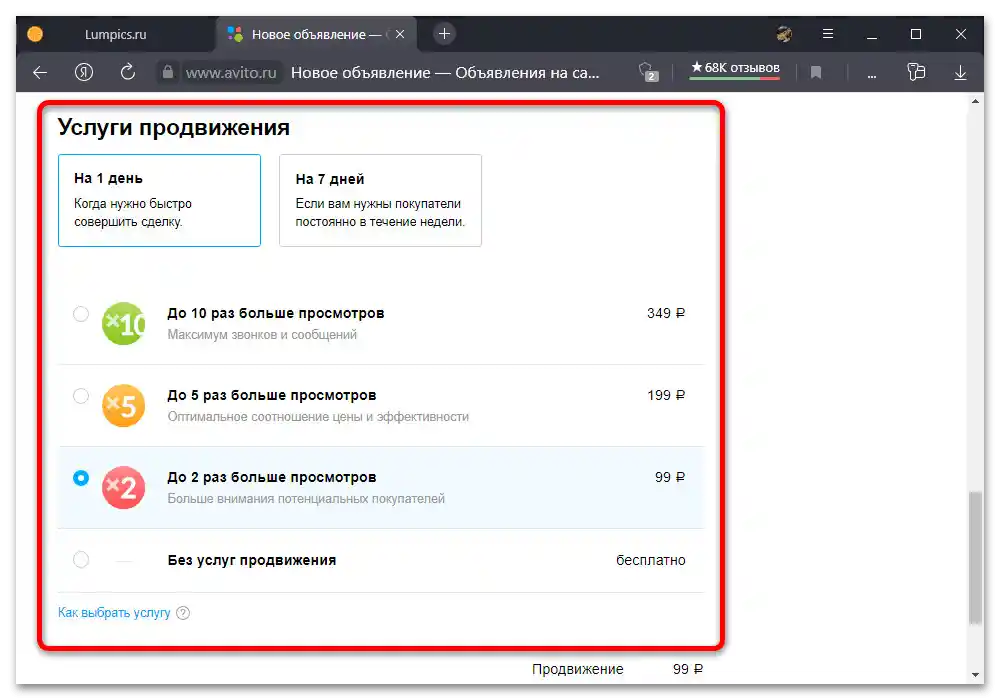Click the review rating bar under '68К отзывов'
Viewport: 1000px width, 700px height.
click(x=735, y=77)
